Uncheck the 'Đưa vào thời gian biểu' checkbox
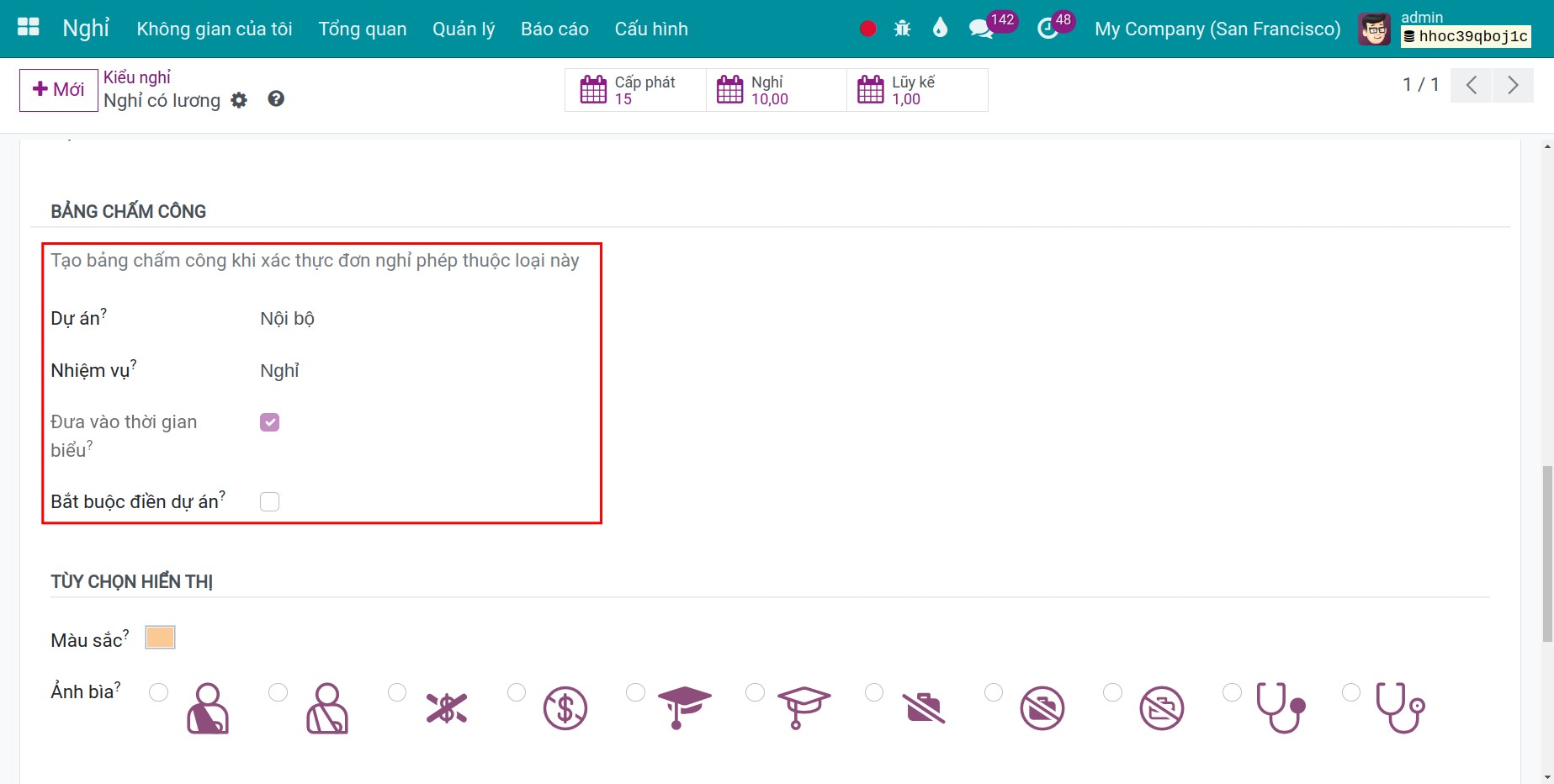1554x784 pixels. (269, 422)
